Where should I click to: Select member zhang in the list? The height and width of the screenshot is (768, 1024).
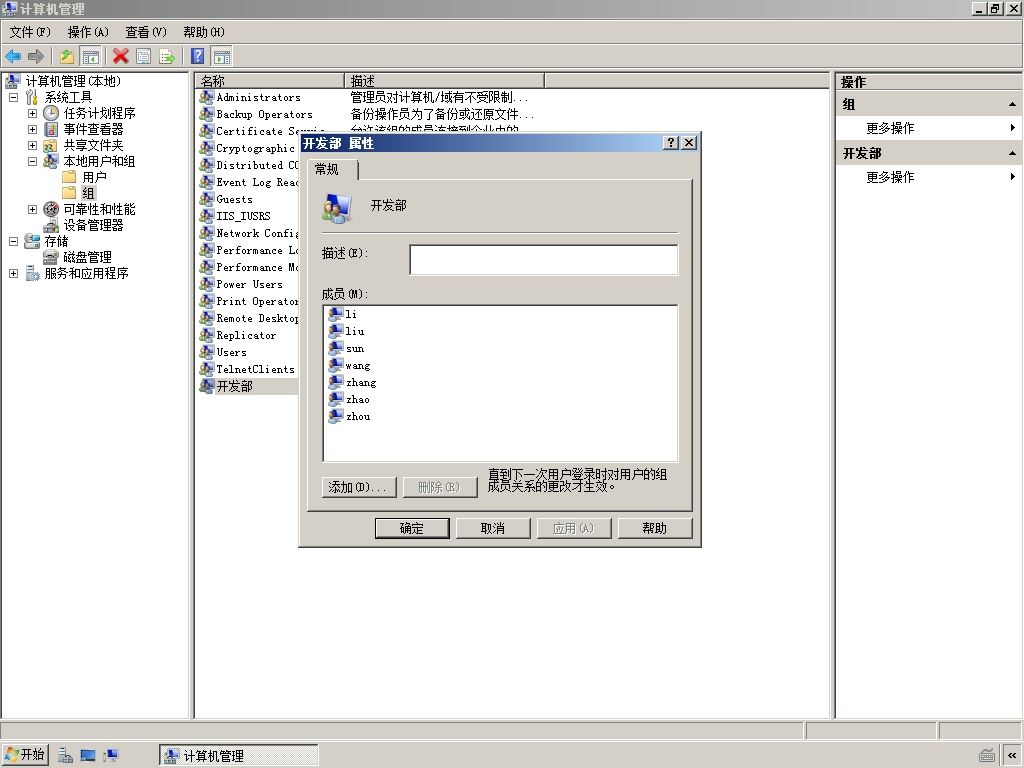361,383
